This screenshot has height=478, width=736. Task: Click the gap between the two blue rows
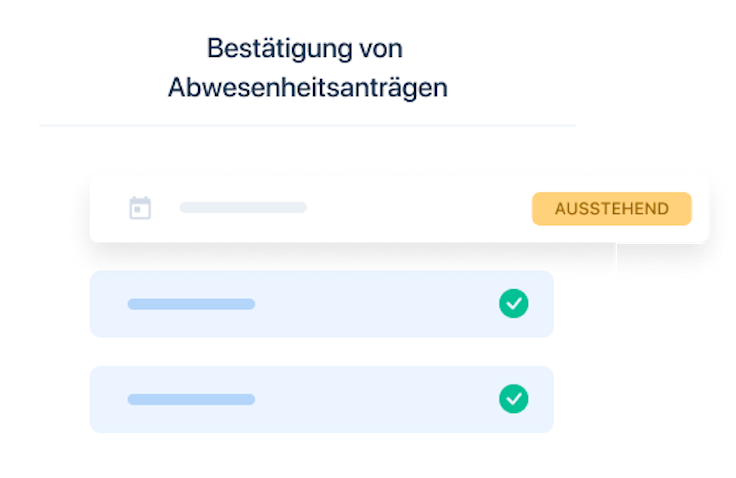pos(322,351)
